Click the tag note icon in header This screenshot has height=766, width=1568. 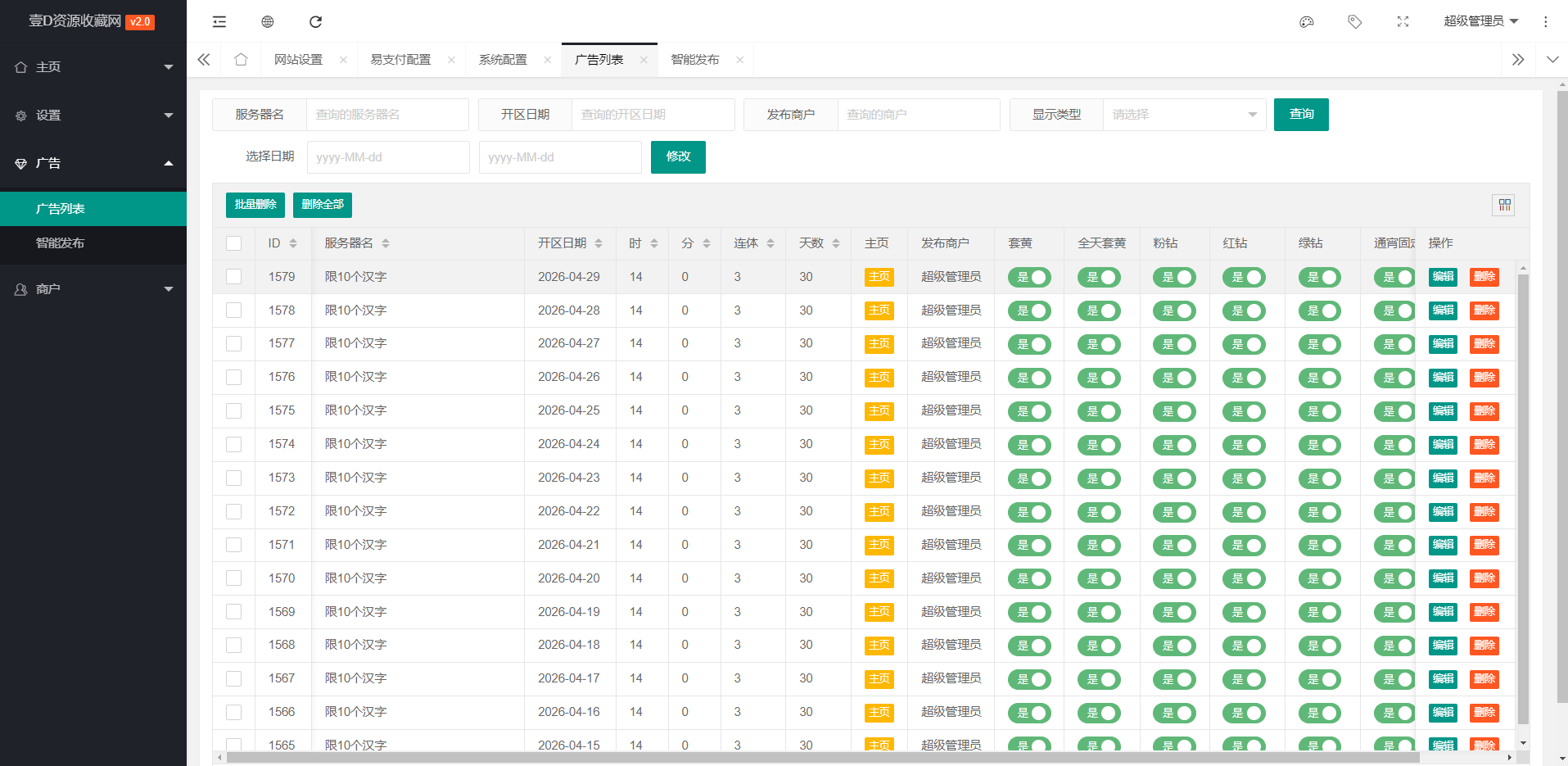pyautogui.click(x=1355, y=21)
